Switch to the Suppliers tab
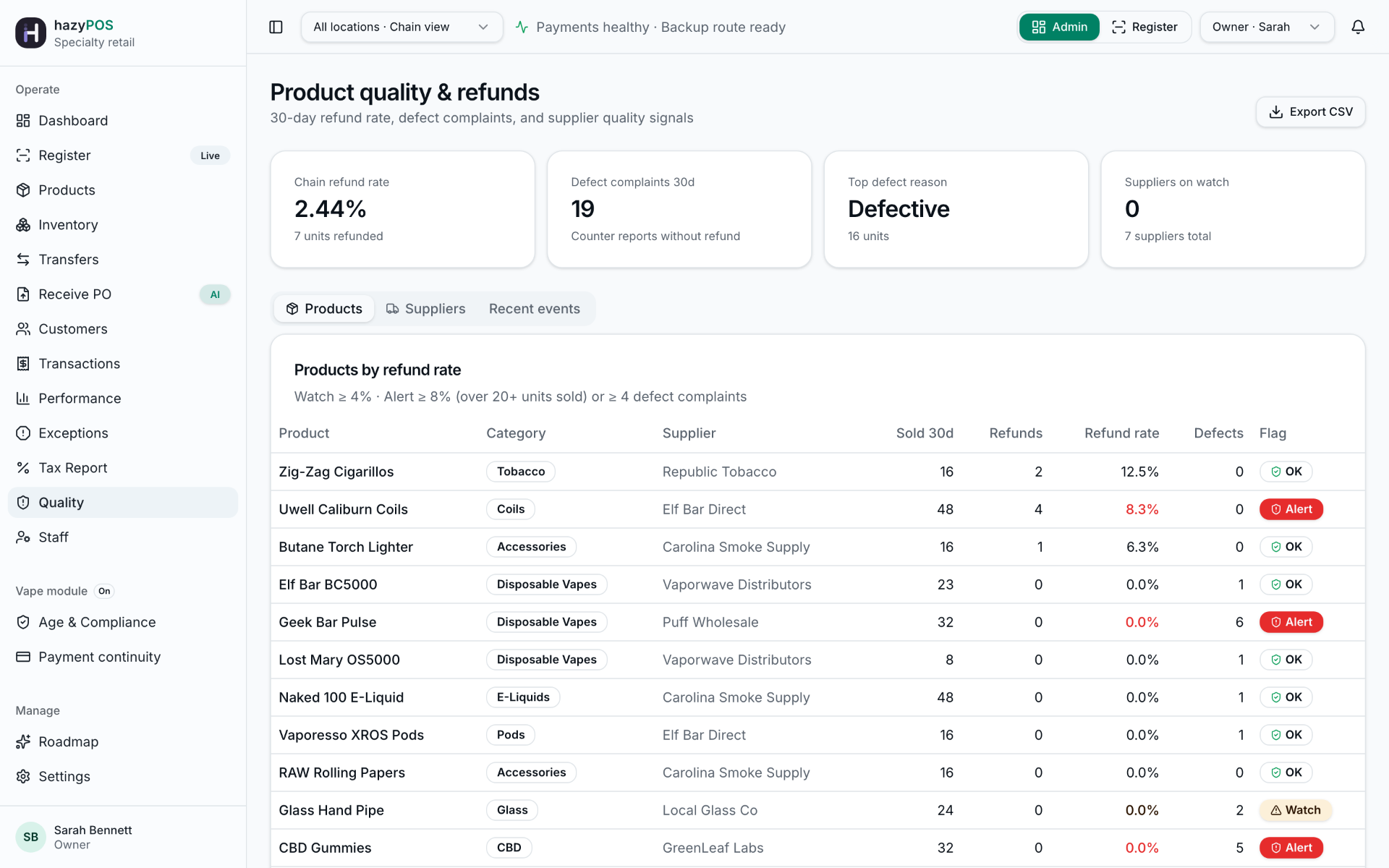This screenshot has height=868, width=1389. [425, 309]
